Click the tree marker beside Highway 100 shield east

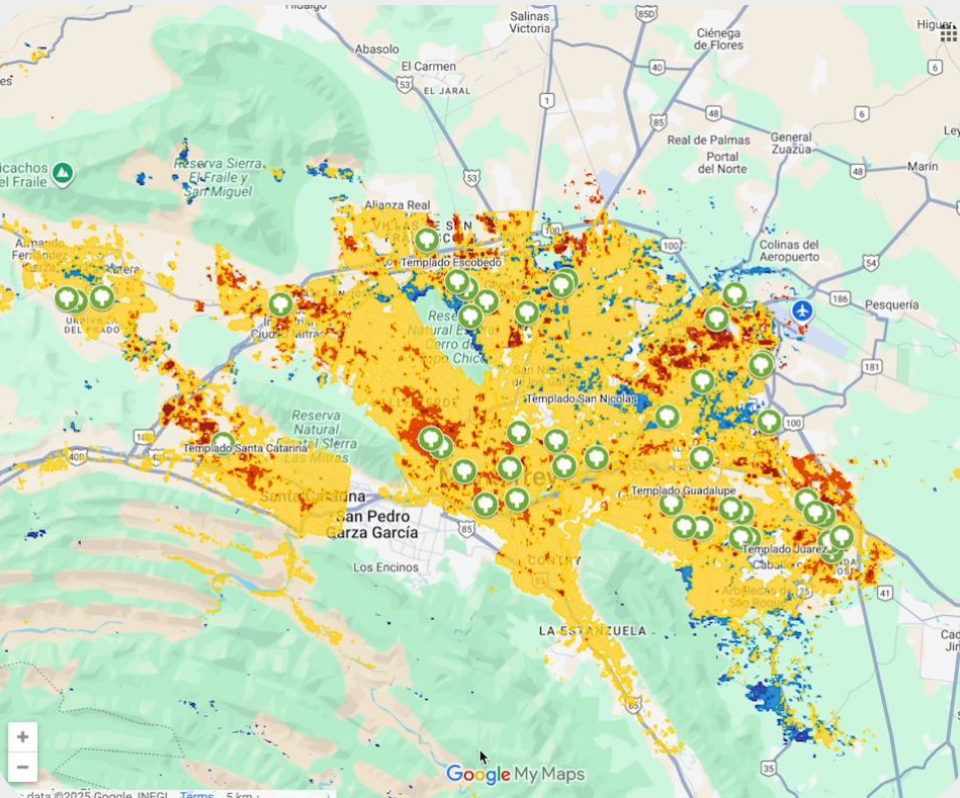coord(768,421)
